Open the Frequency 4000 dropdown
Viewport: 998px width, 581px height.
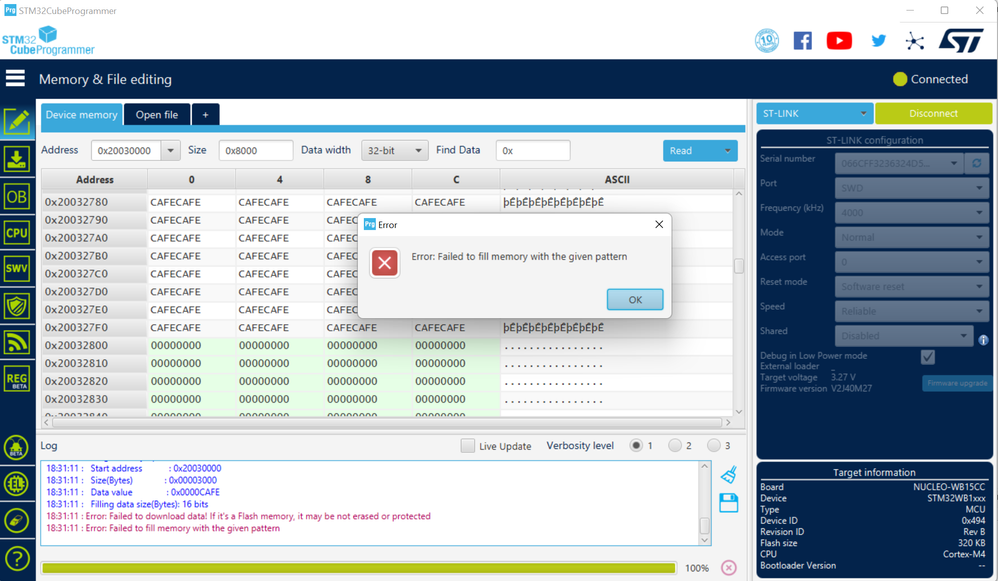pyautogui.click(x=911, y=213)
